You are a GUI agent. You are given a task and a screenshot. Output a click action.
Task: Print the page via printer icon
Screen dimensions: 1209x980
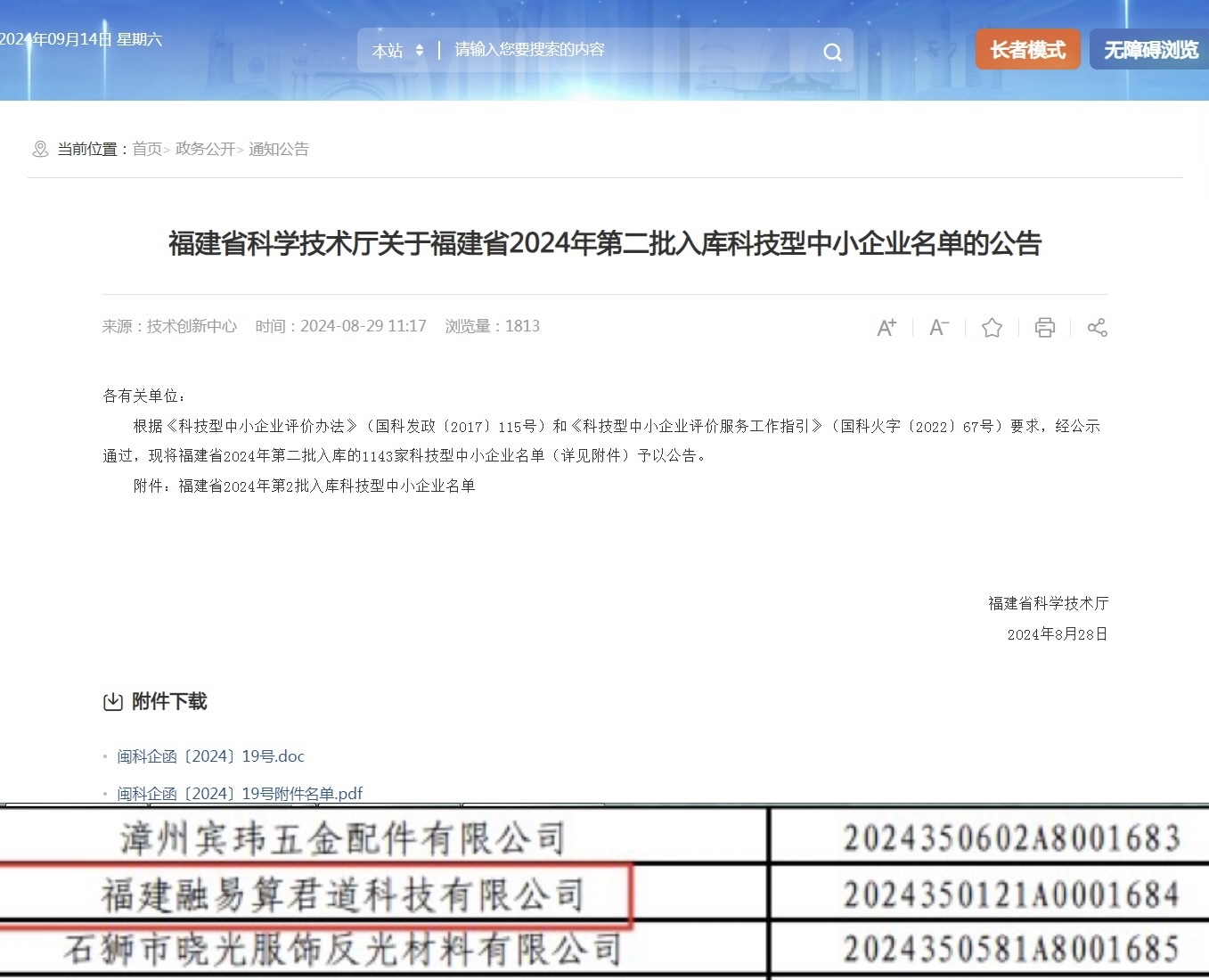(x=1044, y=328)
